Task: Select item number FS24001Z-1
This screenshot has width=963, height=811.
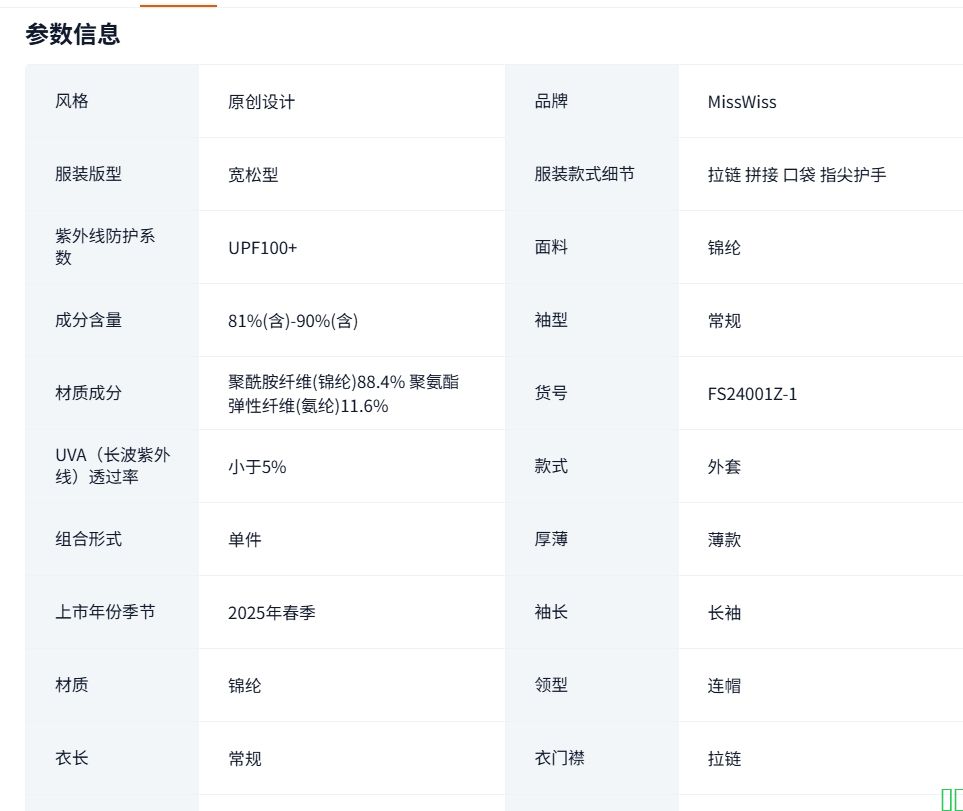Action: point(752,394)
